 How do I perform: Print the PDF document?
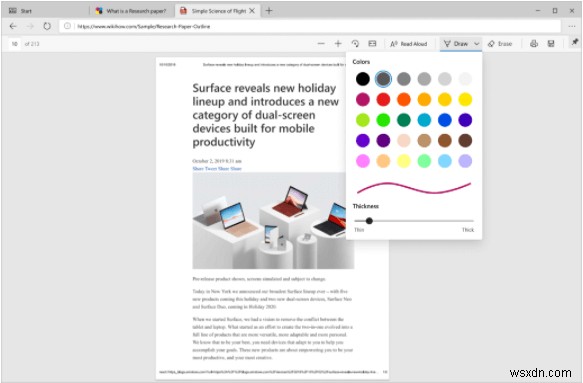[x=534, y=44]
